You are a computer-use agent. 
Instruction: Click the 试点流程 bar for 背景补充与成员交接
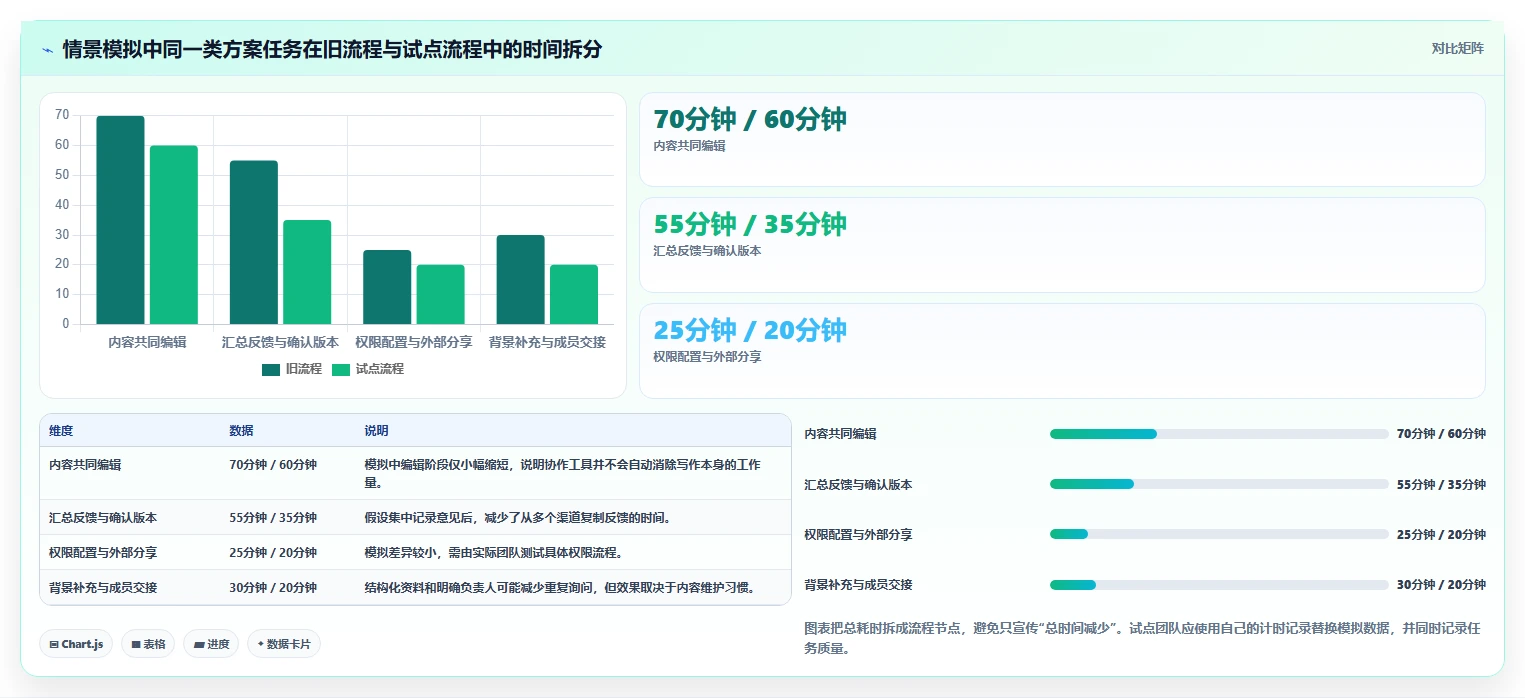pyautogui.click(x=574, y=294)
